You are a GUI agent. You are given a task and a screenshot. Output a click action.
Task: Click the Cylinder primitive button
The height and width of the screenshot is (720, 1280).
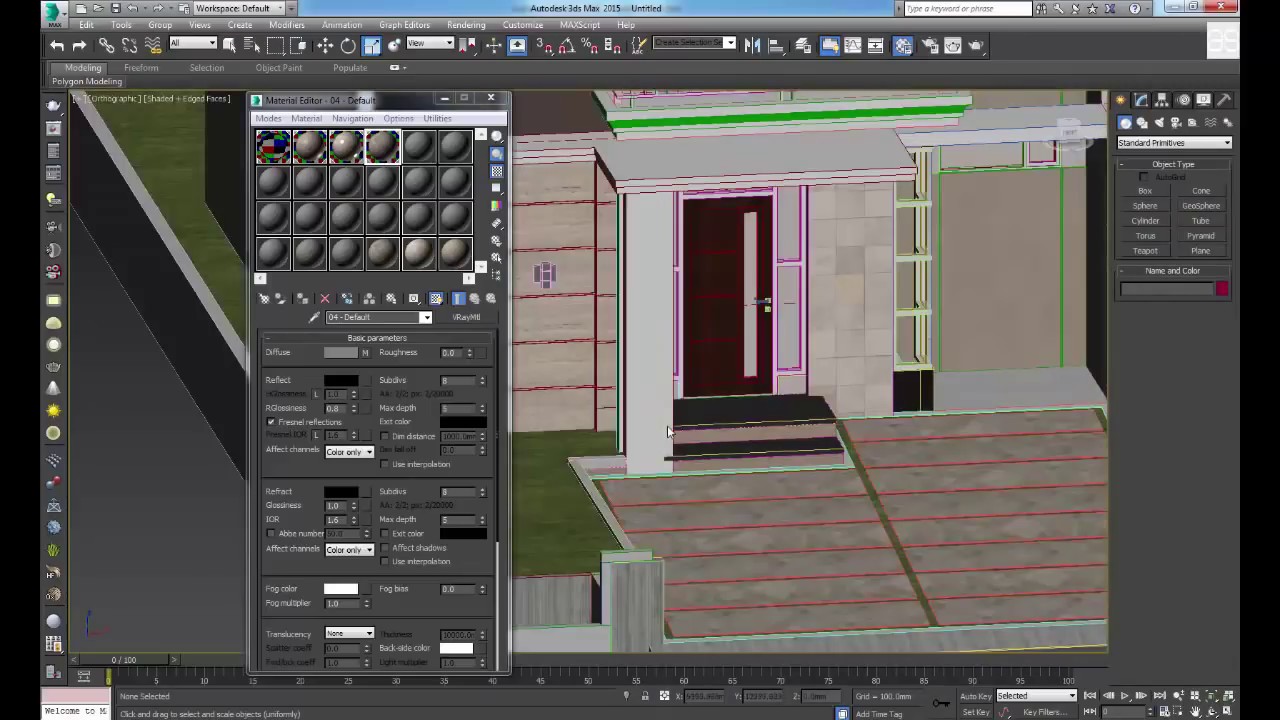(1145, 221)
